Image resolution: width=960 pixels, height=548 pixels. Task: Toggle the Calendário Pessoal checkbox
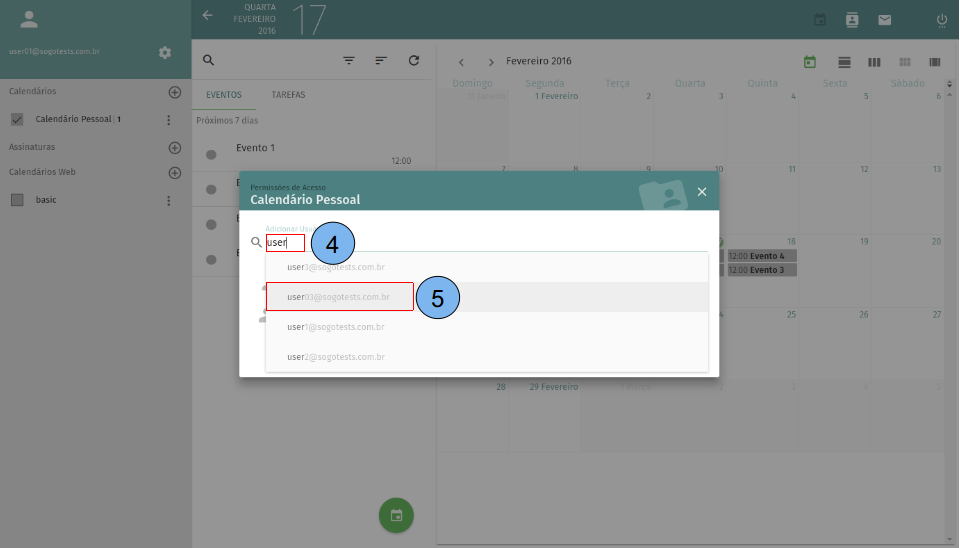pos(17,119)
